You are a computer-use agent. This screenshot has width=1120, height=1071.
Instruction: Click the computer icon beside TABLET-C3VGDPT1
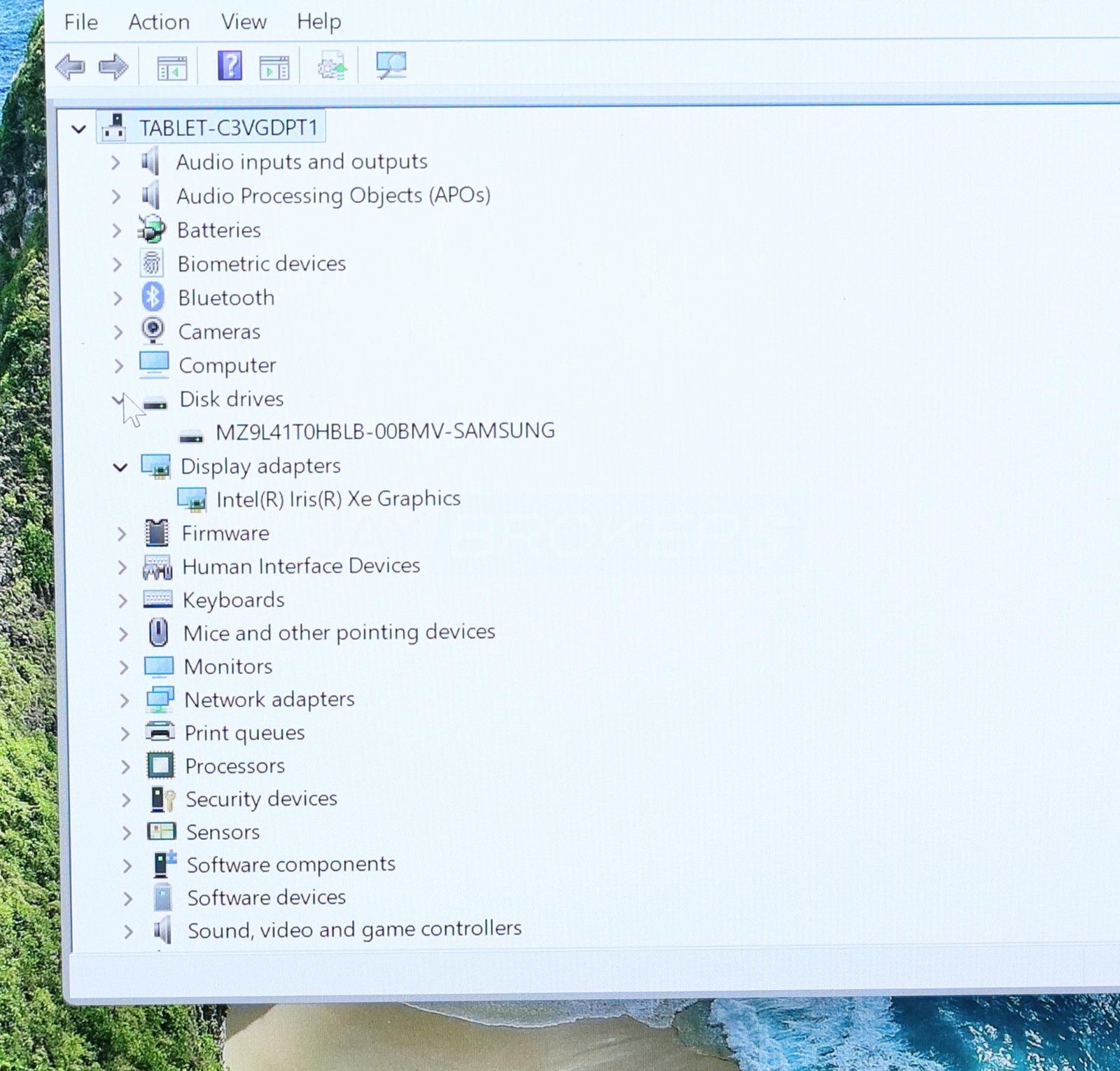tap(114, 127)
